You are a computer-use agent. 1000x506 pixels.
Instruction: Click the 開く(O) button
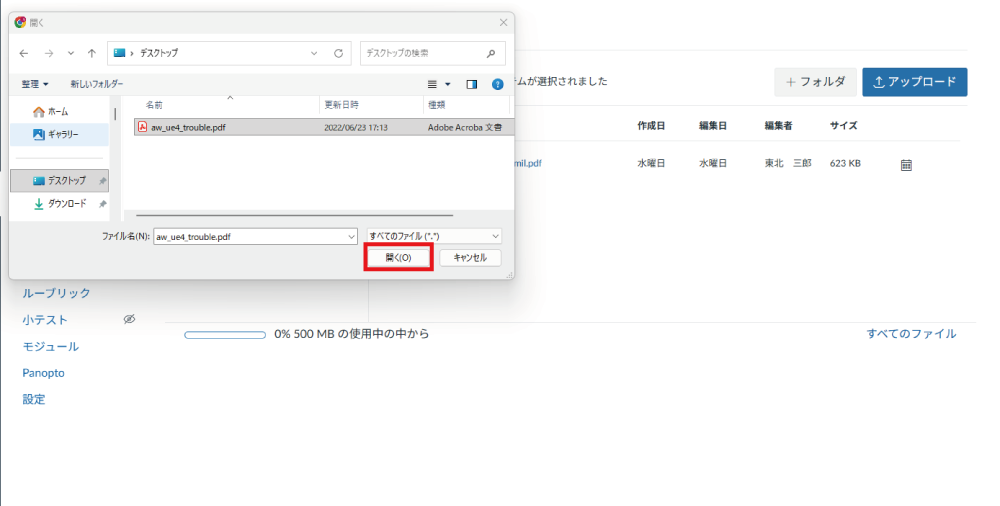pos(398,258)
